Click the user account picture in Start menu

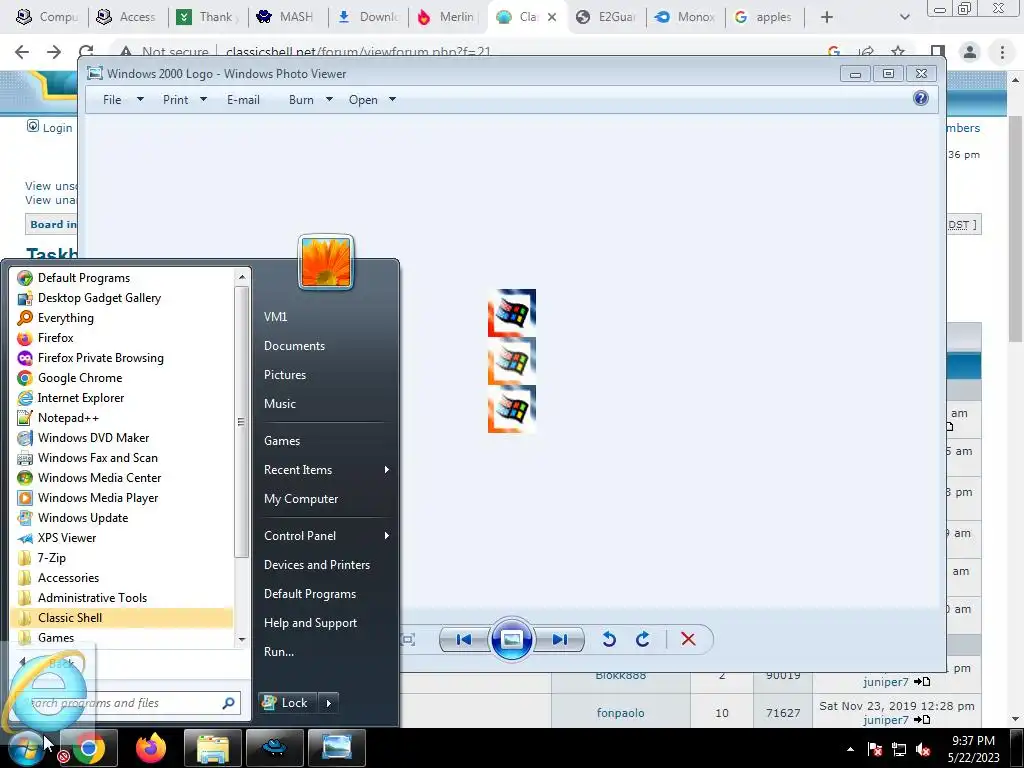326,262
